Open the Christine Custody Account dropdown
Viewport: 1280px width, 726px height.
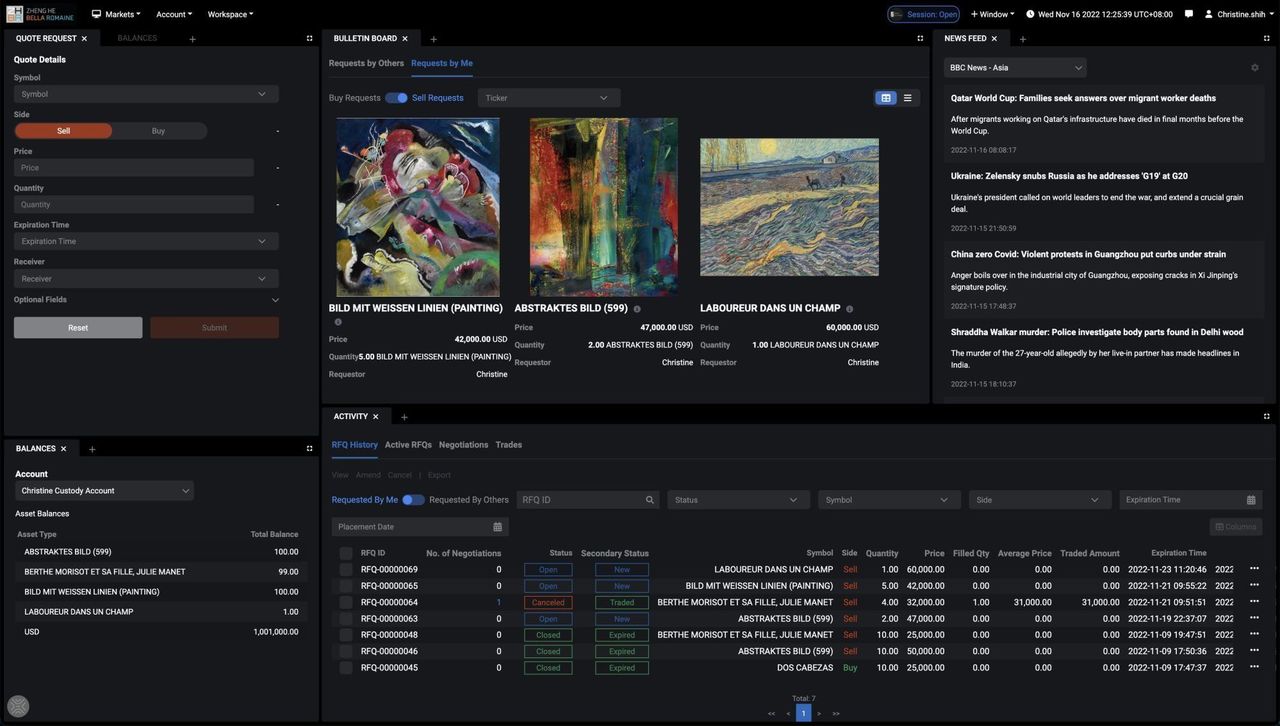tap(105, 491)
